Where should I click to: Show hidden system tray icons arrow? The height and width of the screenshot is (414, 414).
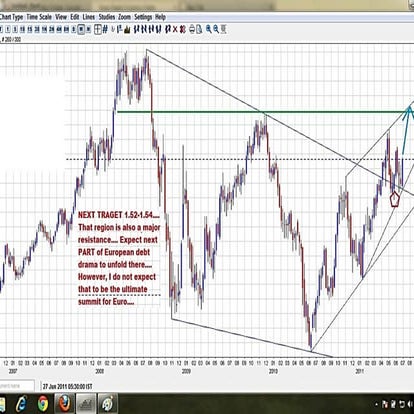376,404
